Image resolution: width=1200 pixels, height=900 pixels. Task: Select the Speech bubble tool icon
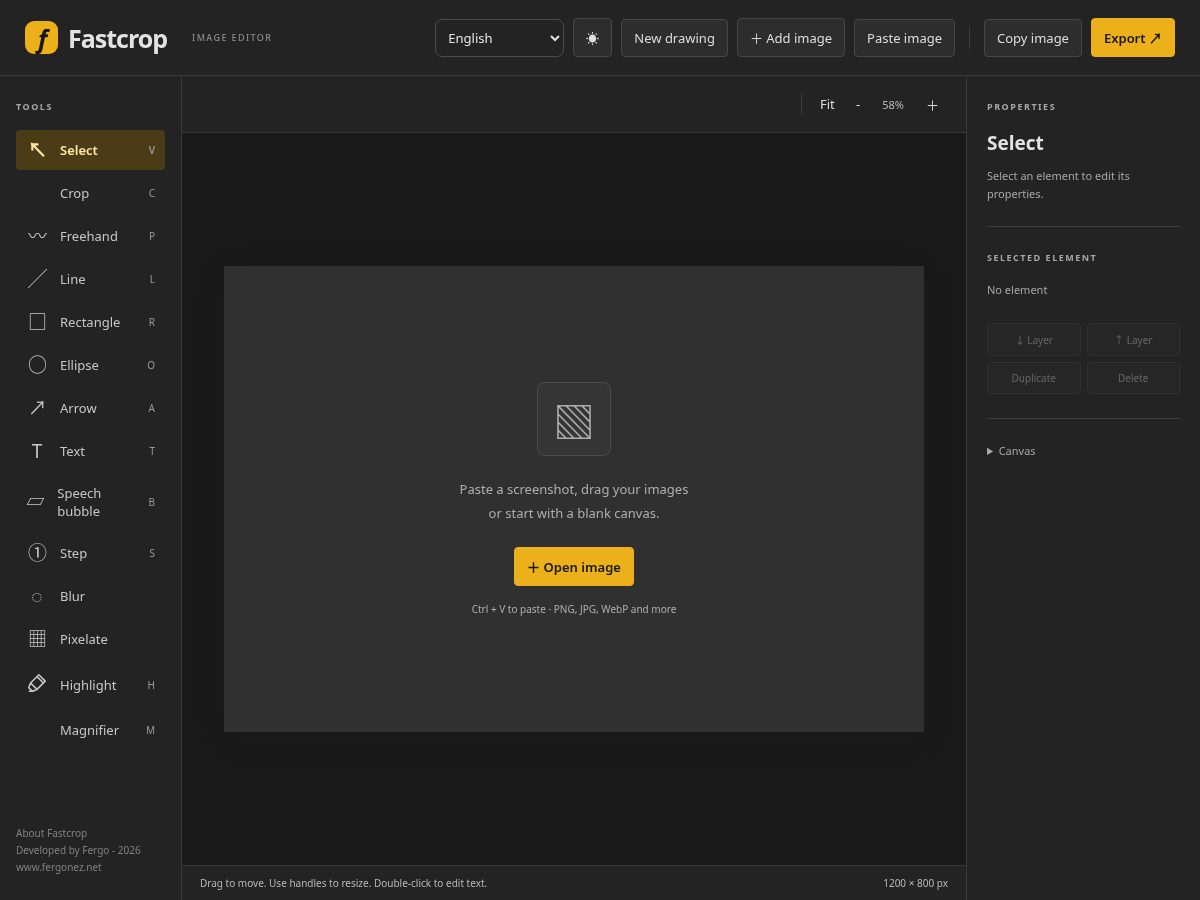point(36,502)
